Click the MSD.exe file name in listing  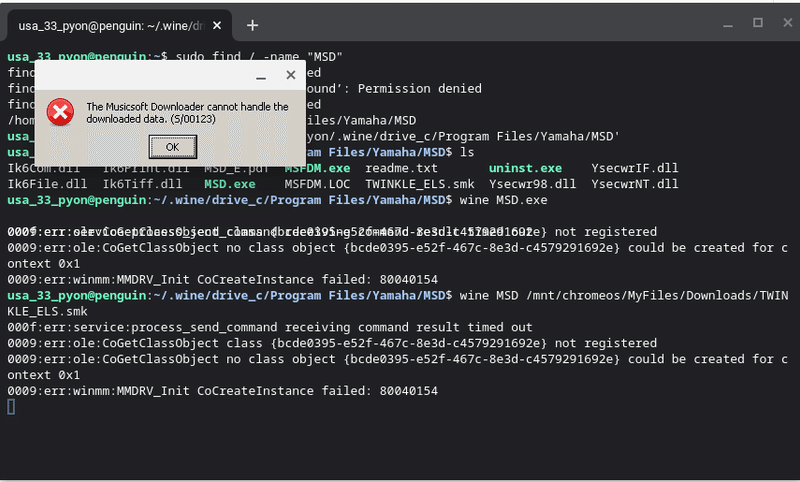[230, 184]
